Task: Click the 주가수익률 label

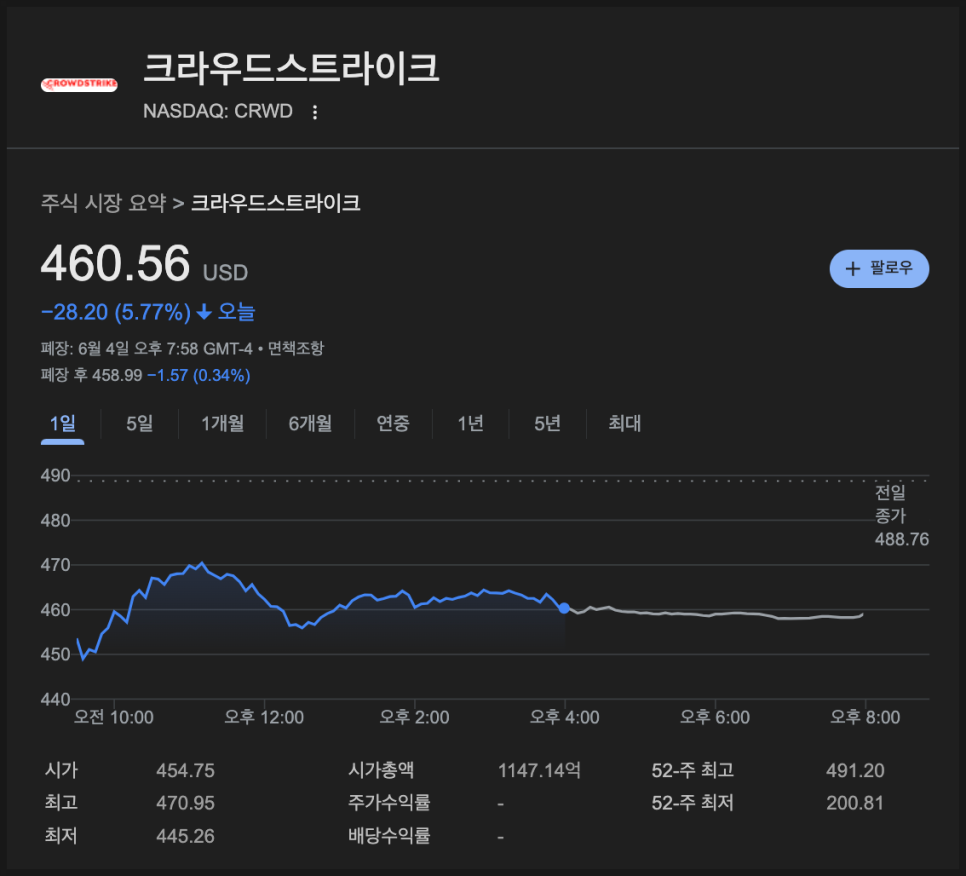Action: [389, 803]
